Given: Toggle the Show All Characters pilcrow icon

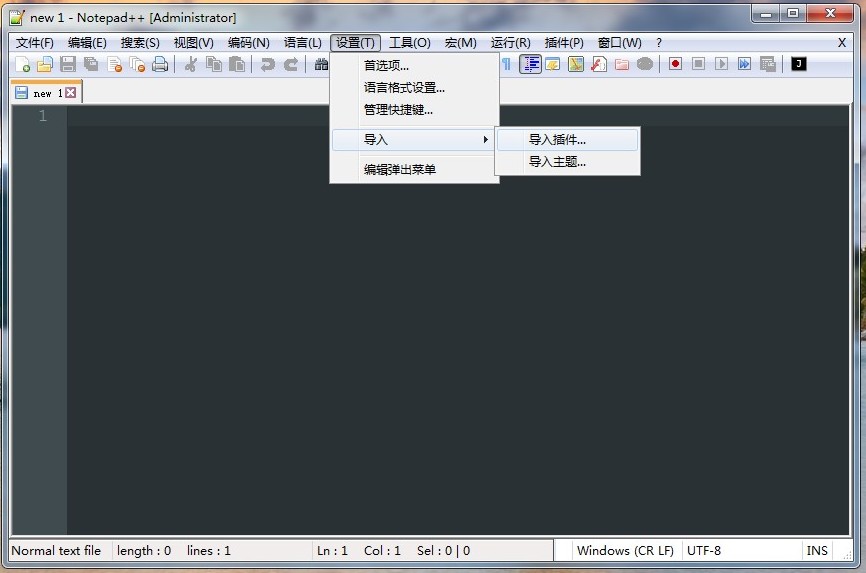Looking at the screenshot, I should (506, 65).
